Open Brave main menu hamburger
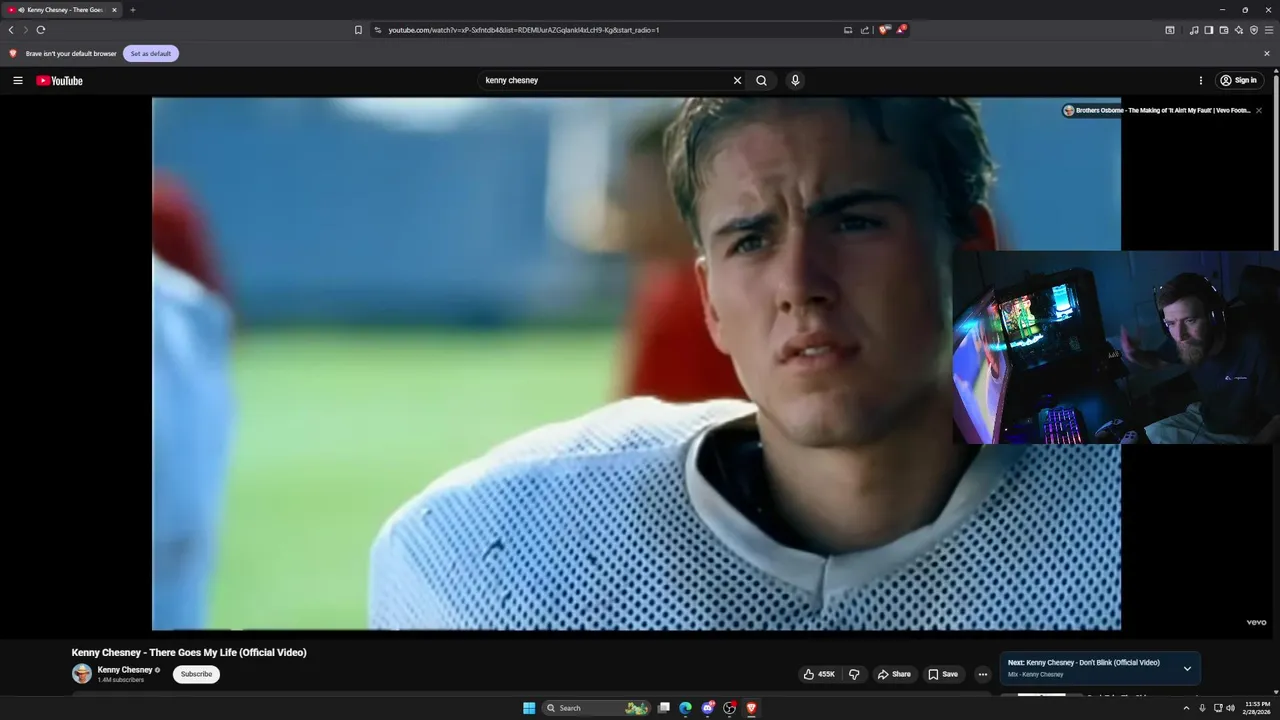1280x720 pixels. click(x=1269, y=30)
